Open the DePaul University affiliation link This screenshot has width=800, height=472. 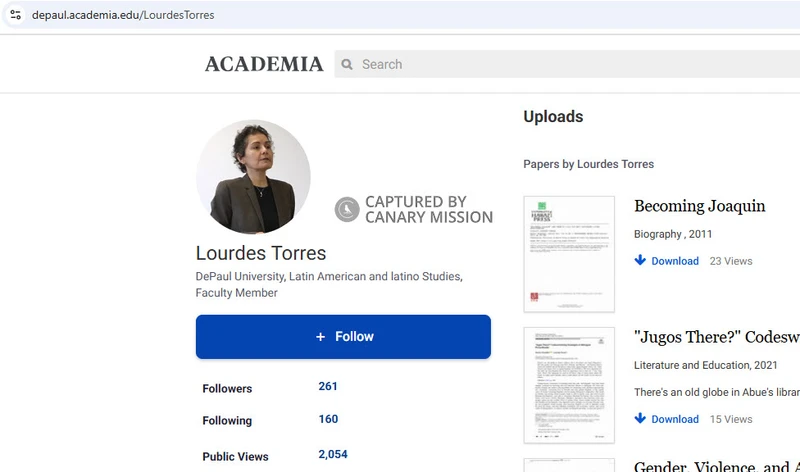240,276
